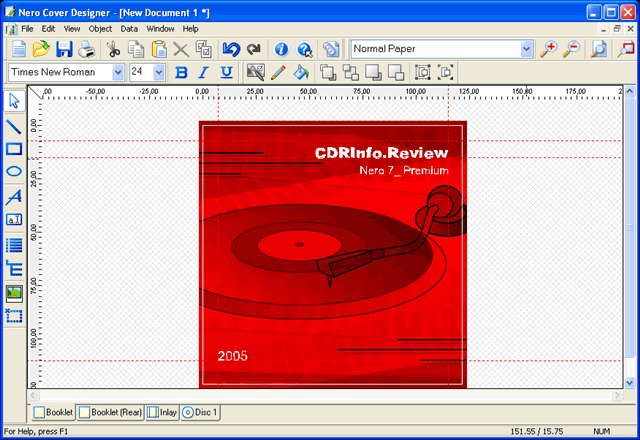Copy the selected object

[136, 49]
